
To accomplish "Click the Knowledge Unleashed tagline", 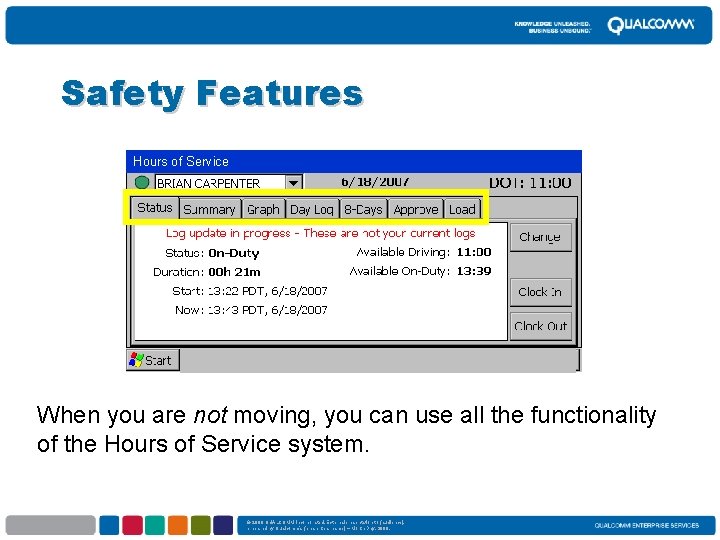I will (x=552, y=27).
